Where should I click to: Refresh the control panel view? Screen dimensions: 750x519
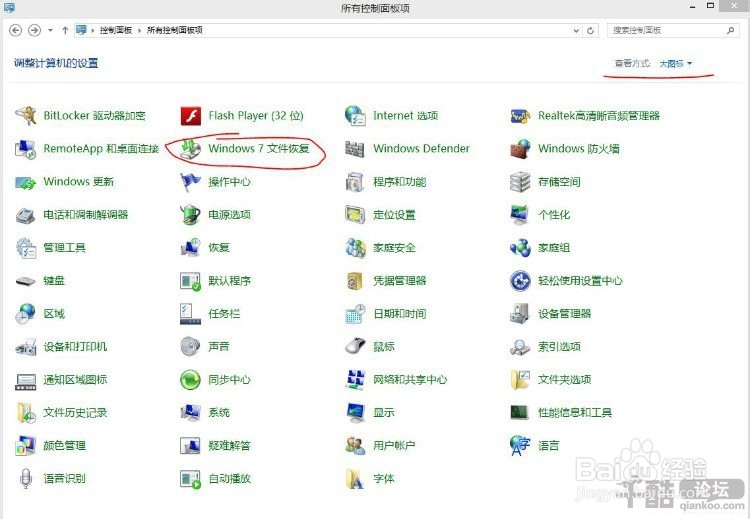point(590,31)
